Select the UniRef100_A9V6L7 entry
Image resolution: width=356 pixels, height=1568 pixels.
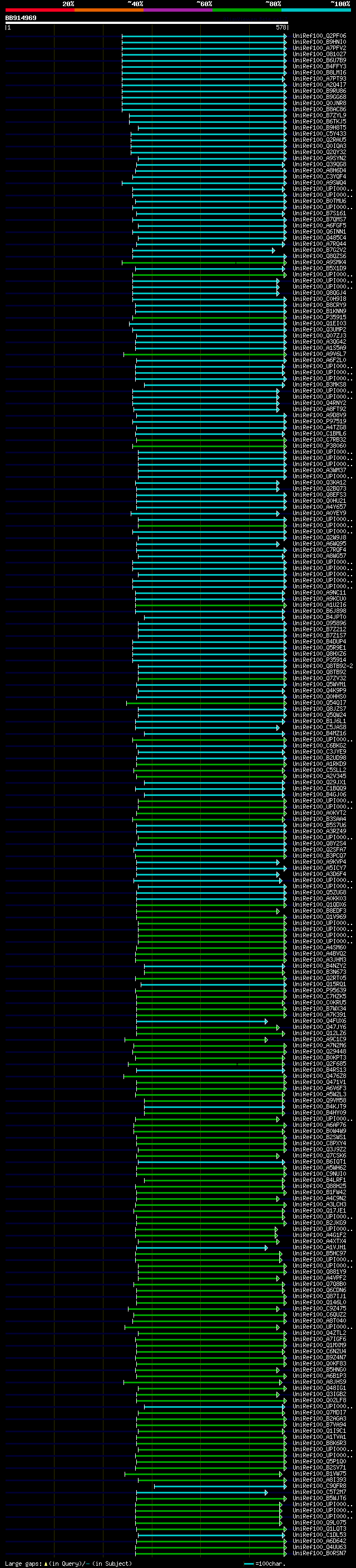coord(319,354)
